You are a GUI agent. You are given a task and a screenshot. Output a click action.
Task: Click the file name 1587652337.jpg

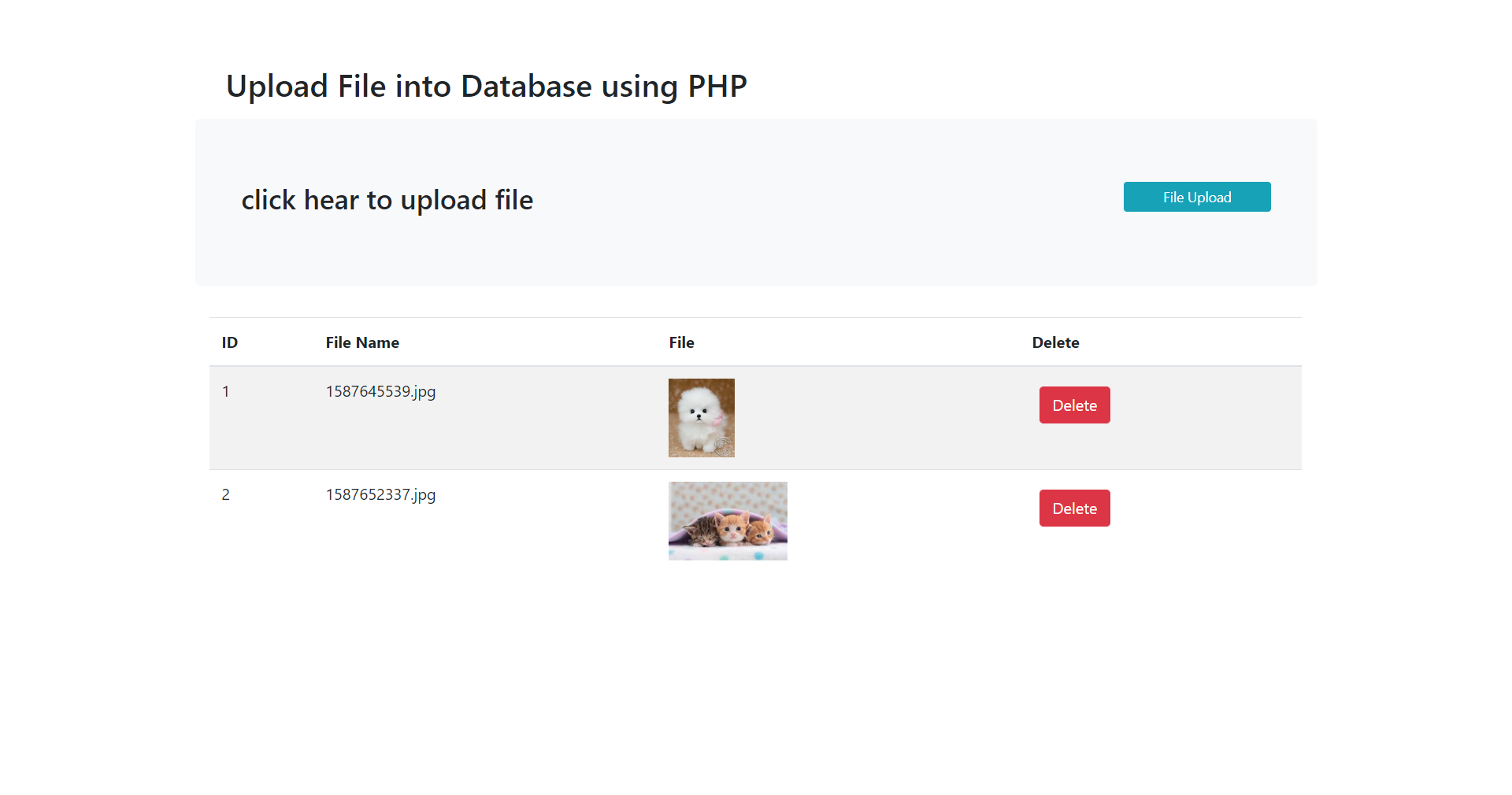pyautogui.click(x=380, y=494)
